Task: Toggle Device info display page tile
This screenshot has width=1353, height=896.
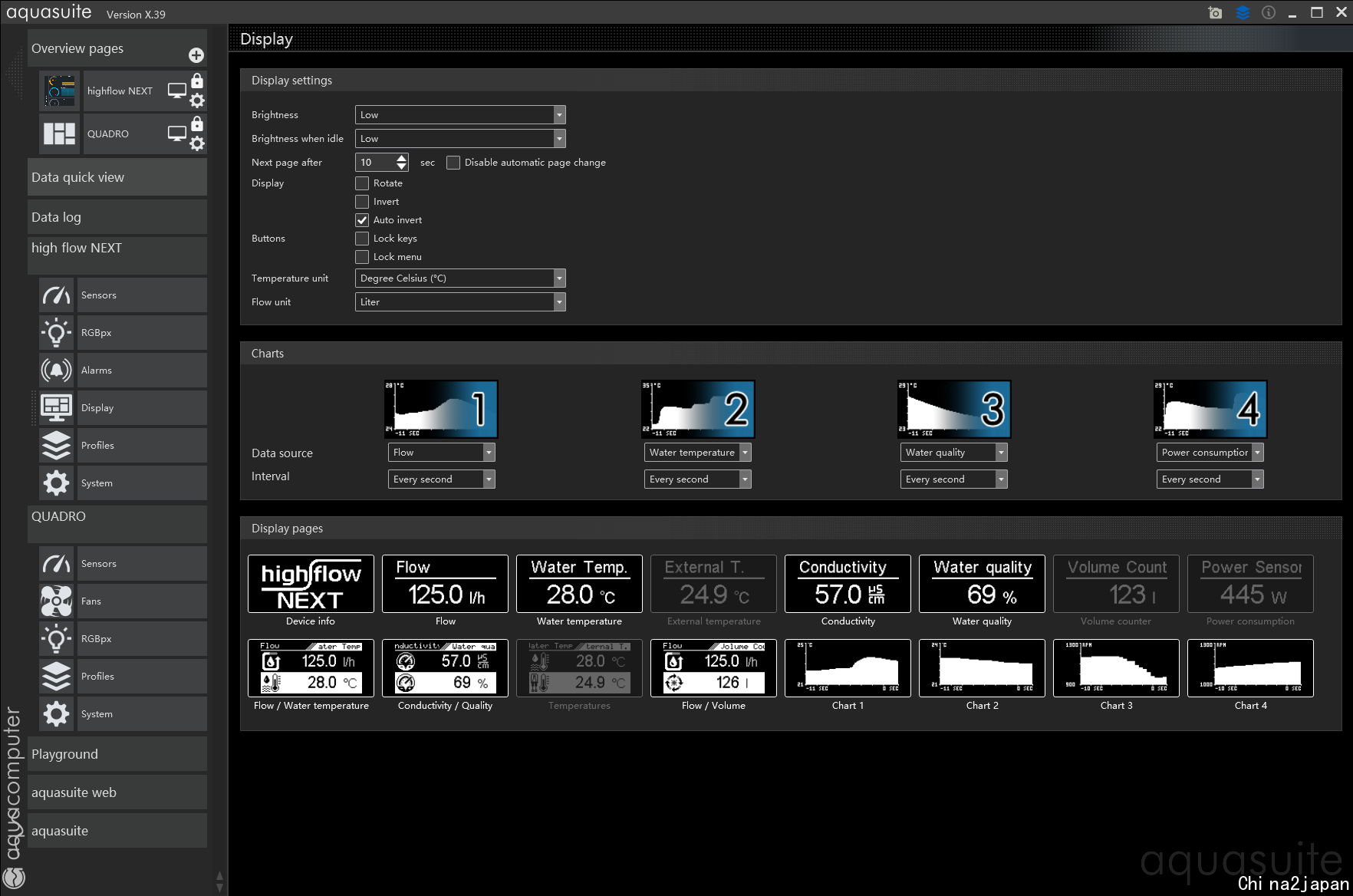Action: [x=311, y=584]
